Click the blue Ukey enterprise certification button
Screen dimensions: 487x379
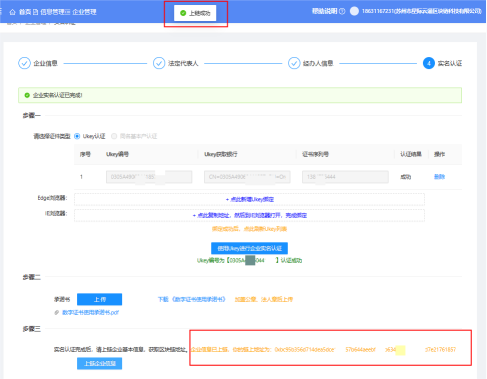pyautogui.click(x=249, y=248)
